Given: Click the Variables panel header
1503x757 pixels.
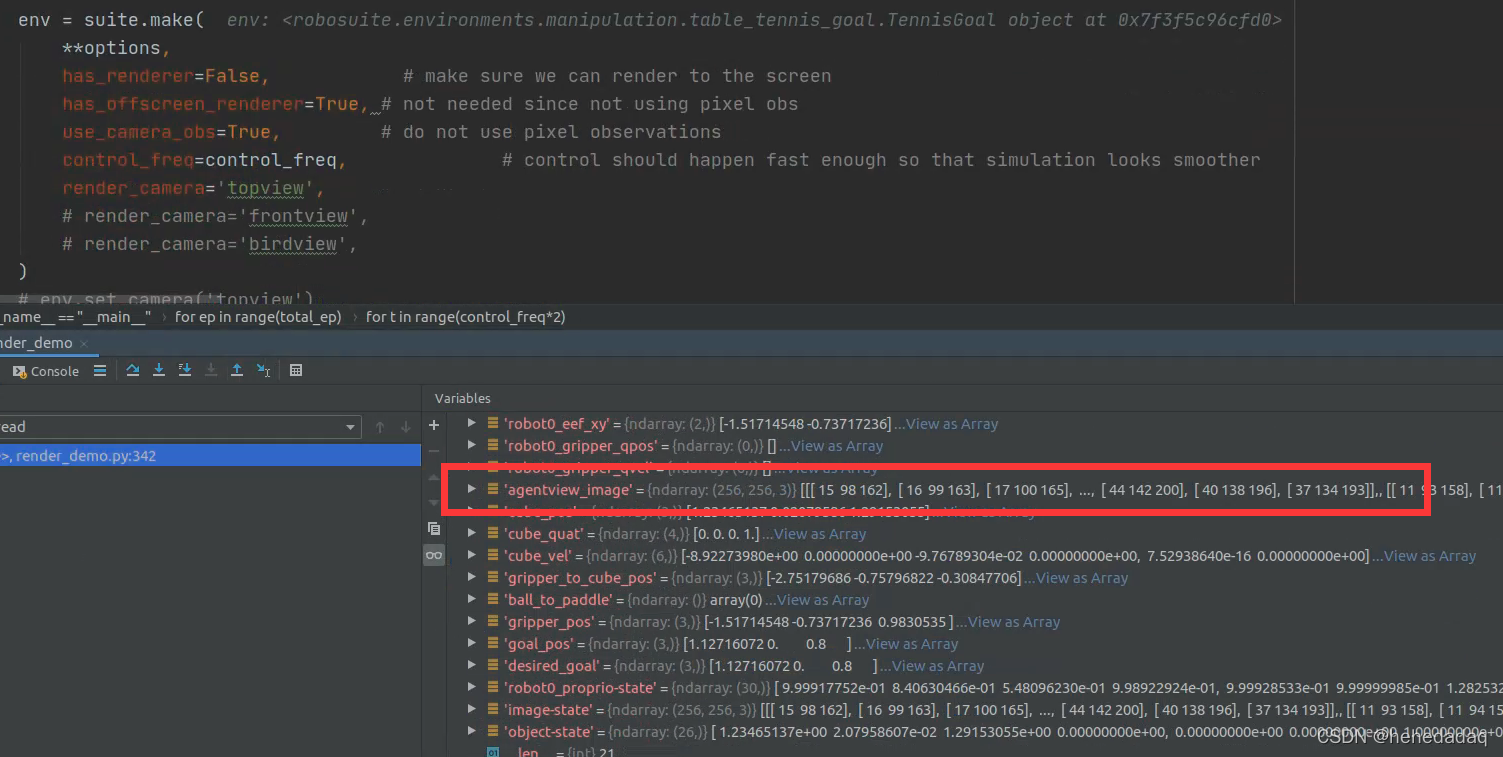Looking at the screenshot, I should (463, 398).
